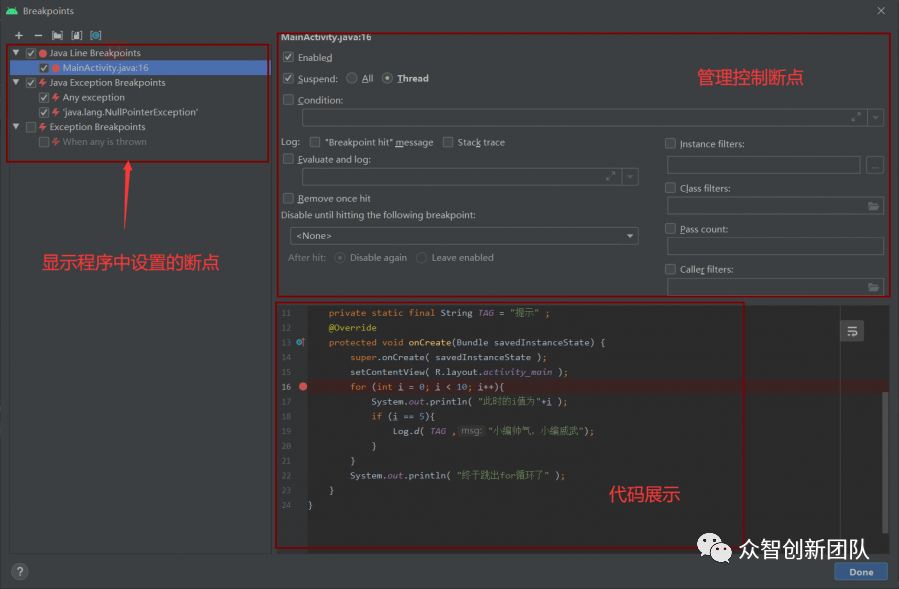
Task: Open the <None> breakpoint dropdown
Action: tap(464, 236)
